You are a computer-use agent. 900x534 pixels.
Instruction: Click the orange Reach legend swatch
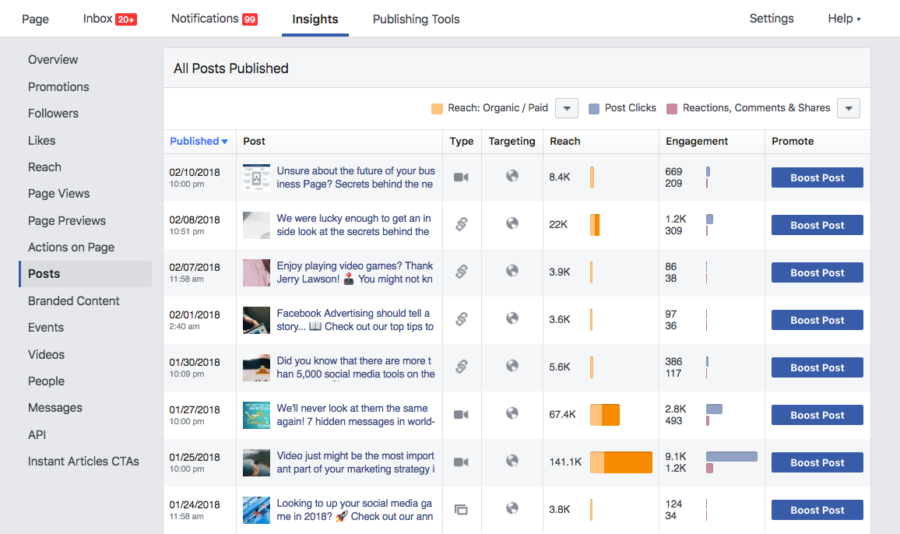[x=437, y=109]
